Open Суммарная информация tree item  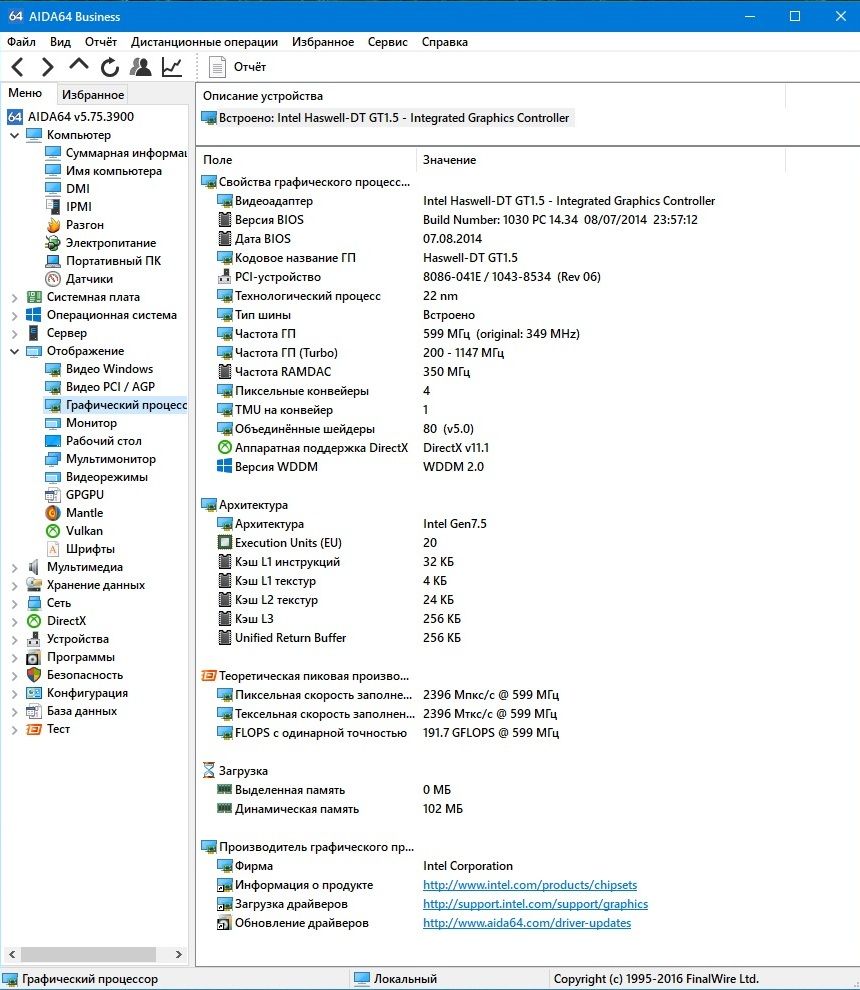point(116,153)
